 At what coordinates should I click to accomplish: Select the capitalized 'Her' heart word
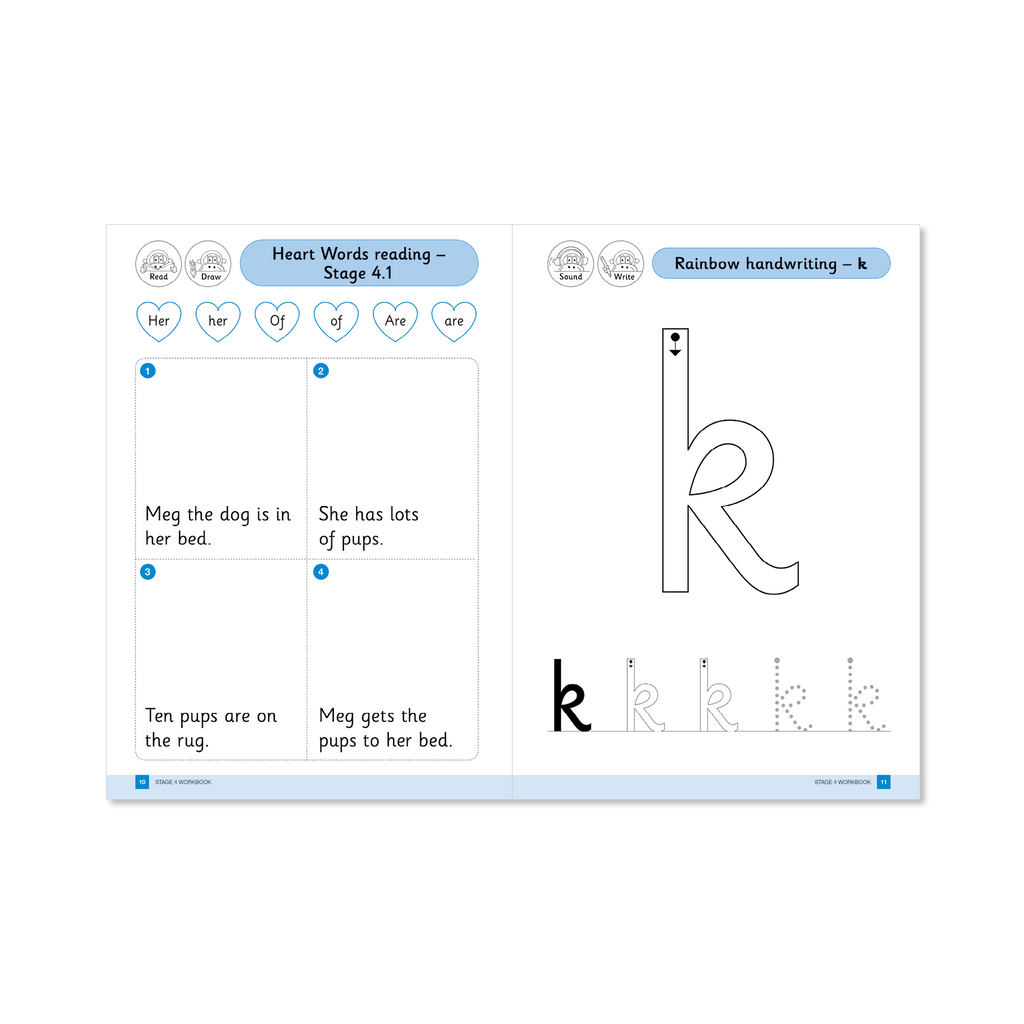[159, 321]
